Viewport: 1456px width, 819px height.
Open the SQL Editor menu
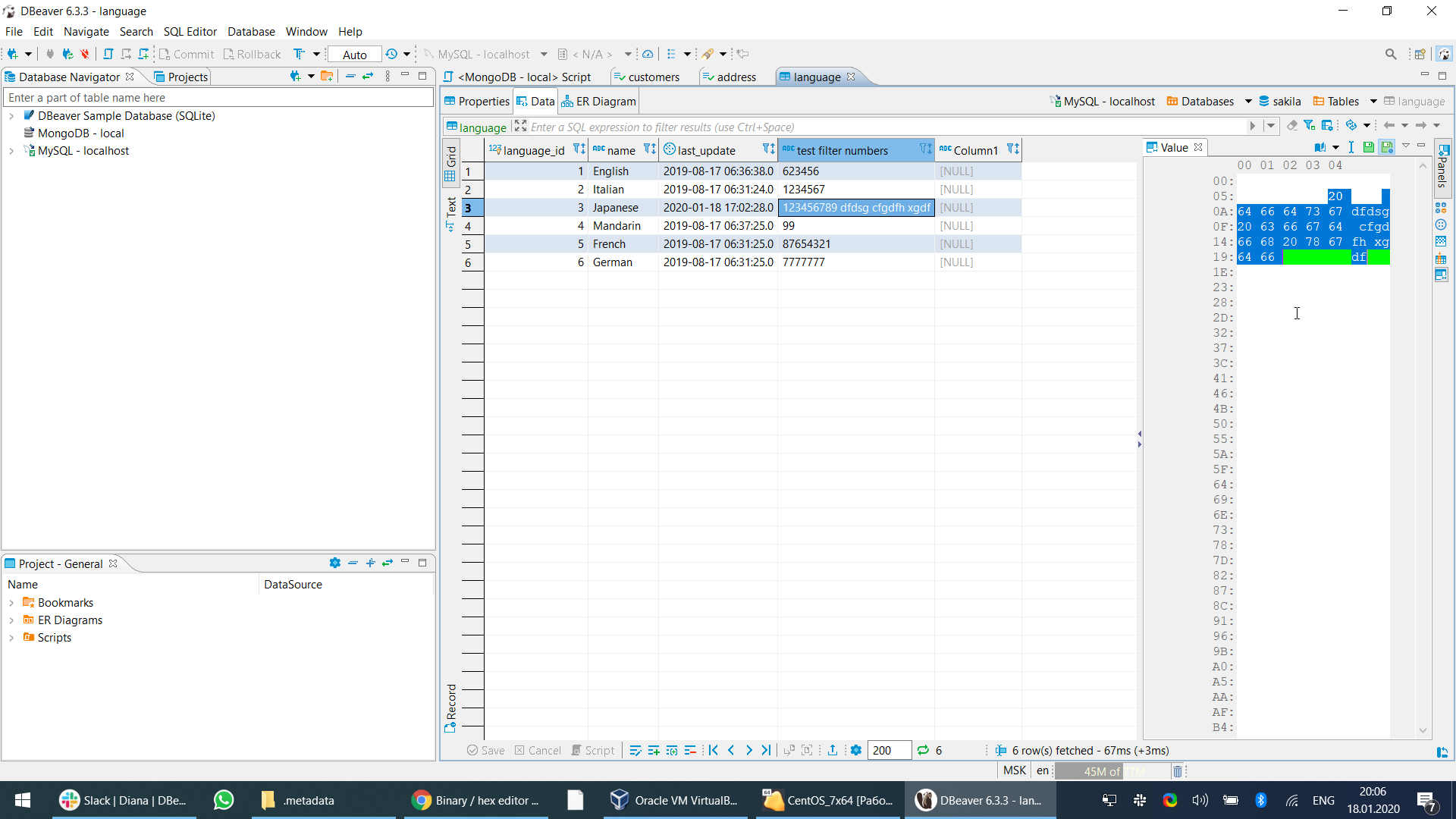point(190,31)
